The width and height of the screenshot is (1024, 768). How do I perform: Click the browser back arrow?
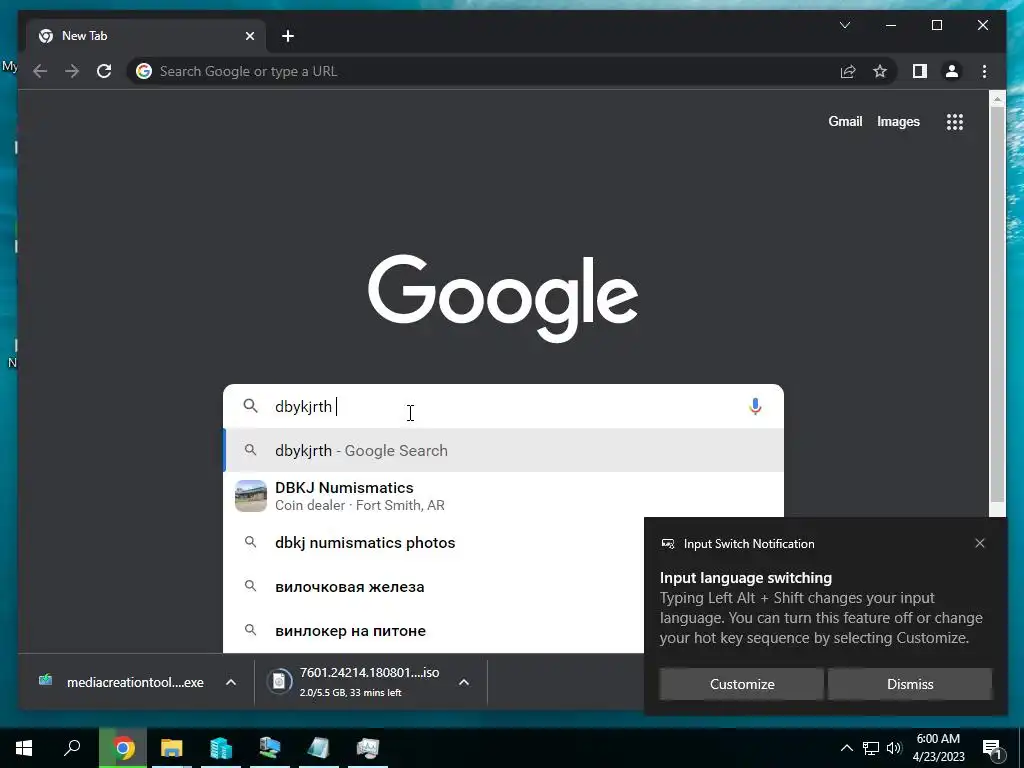pyautogui.click(x=40, y=71)
